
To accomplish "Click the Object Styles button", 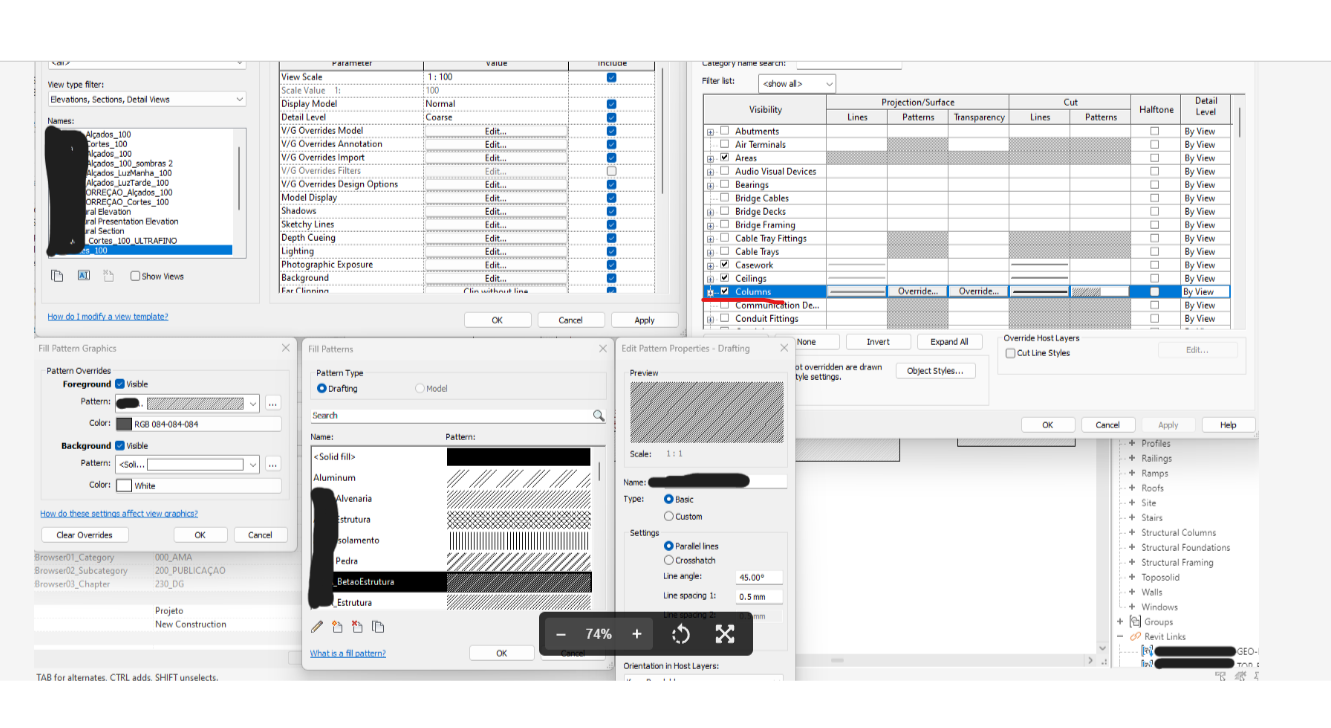I will 935,370.
